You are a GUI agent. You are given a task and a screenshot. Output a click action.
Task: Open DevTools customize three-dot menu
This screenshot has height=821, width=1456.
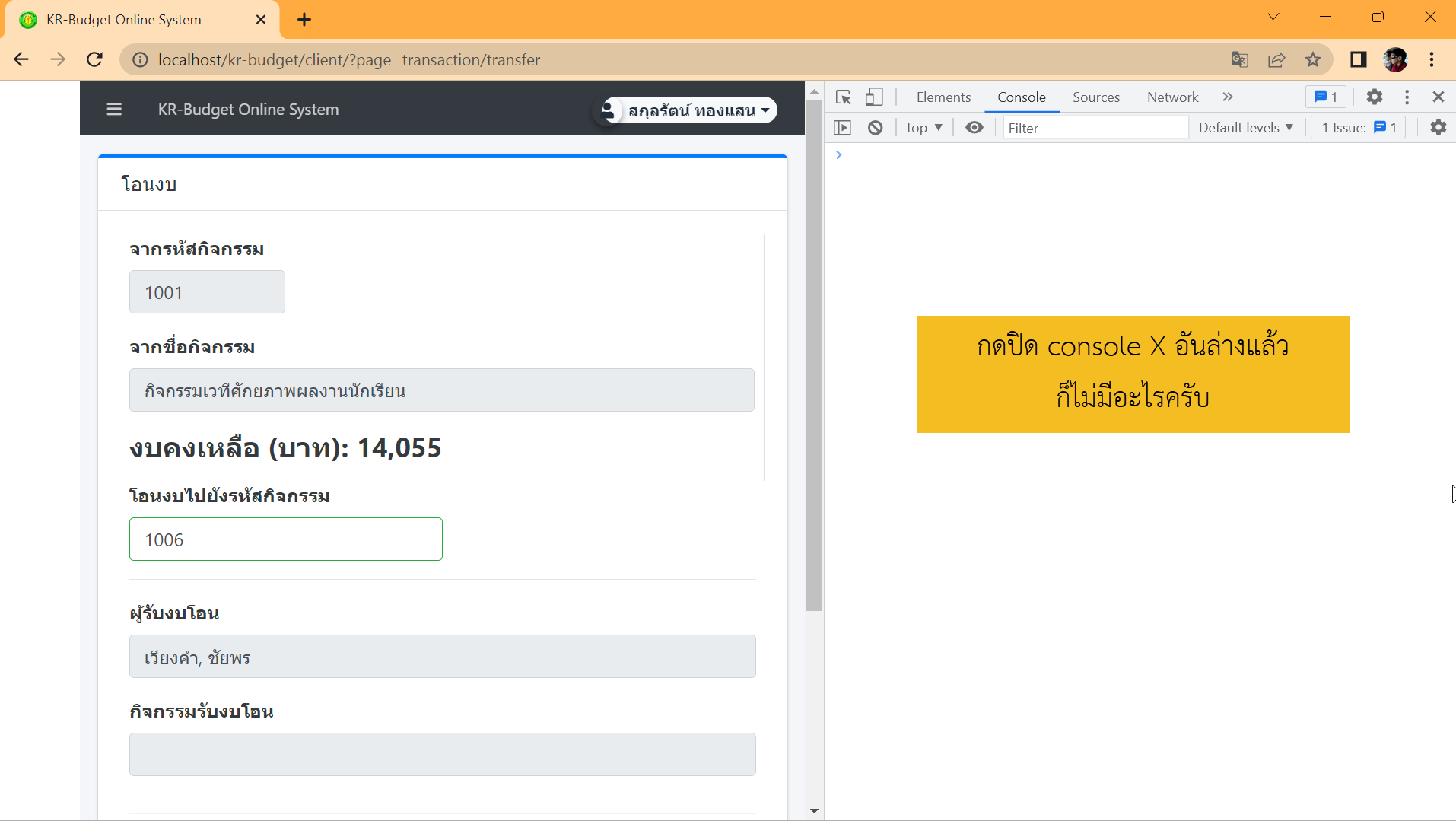pos(1407,97)
